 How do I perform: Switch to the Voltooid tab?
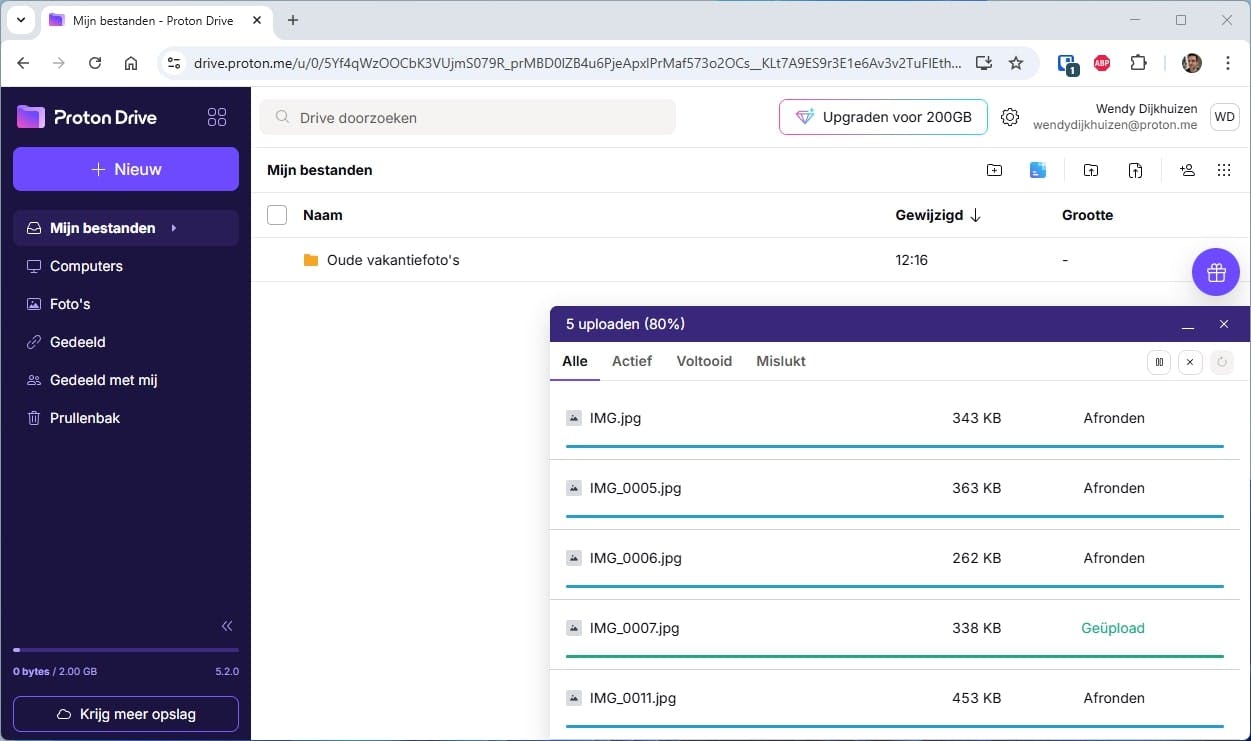click(x=704, y=361)
